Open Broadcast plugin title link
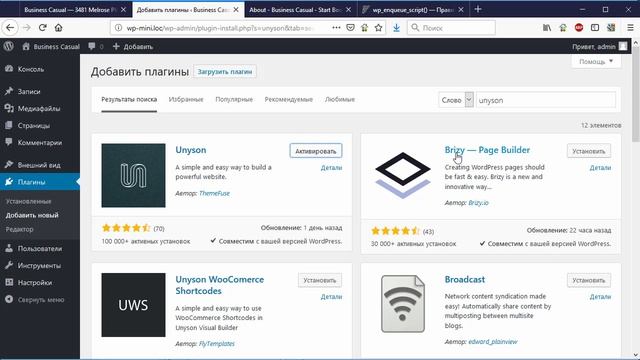The width and height of the screenshot is (640, 360). click(x=465, y=280)
